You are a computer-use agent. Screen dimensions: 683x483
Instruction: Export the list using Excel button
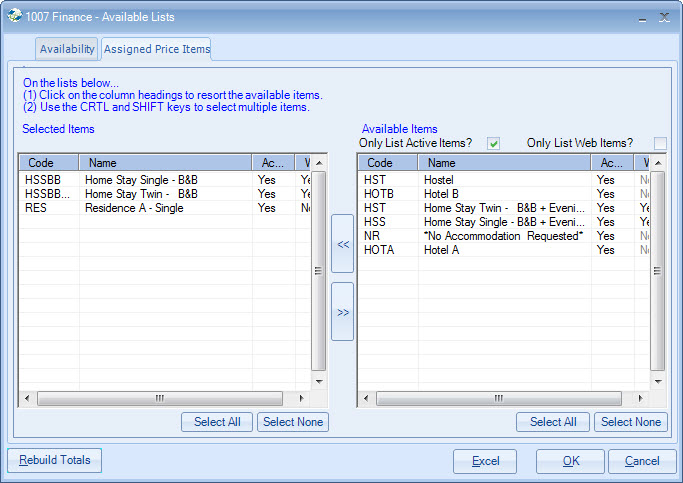pyautogui.click(x=485, y=461)
